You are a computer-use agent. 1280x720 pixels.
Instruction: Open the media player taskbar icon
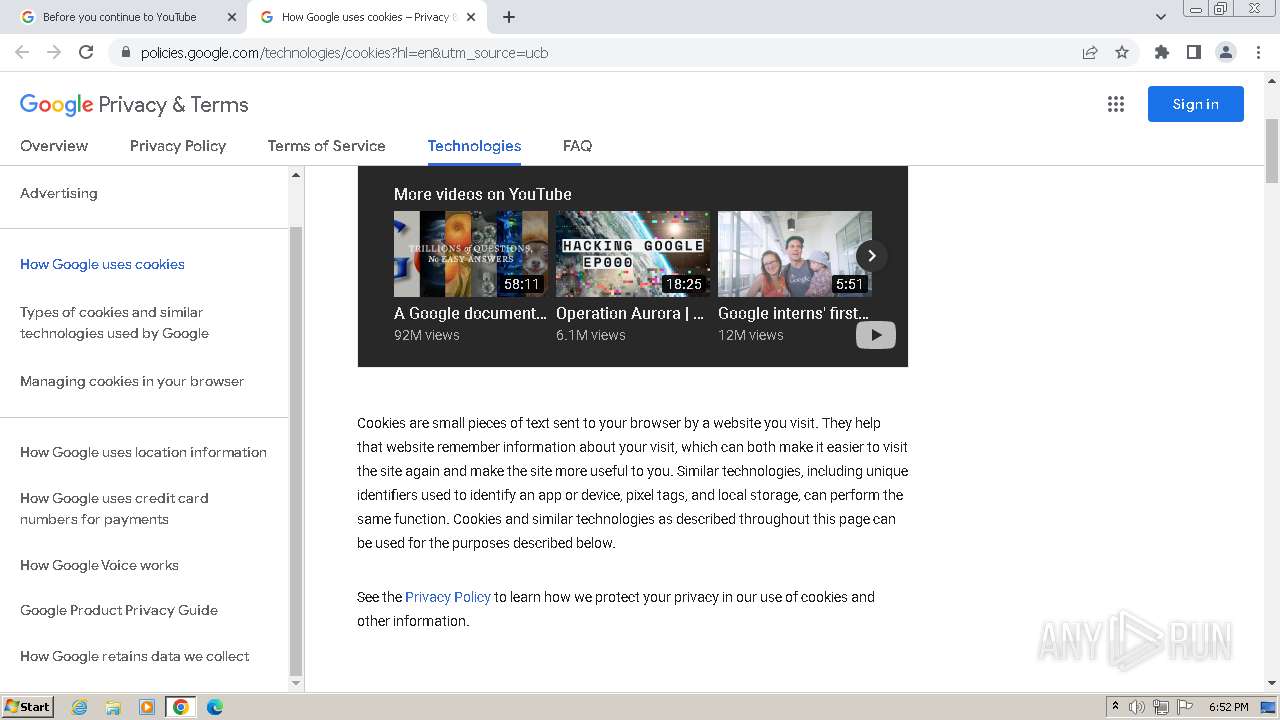point(147,707)
